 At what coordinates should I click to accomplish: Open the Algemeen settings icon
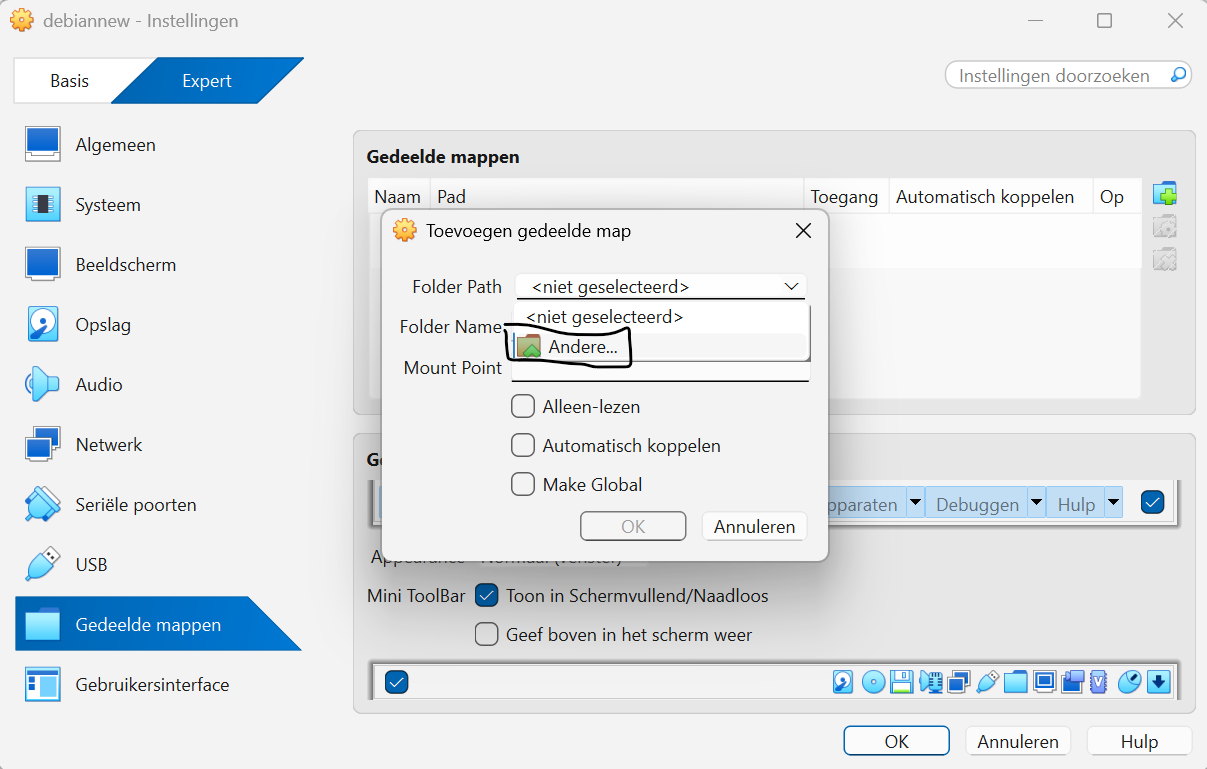pos(43,145)
